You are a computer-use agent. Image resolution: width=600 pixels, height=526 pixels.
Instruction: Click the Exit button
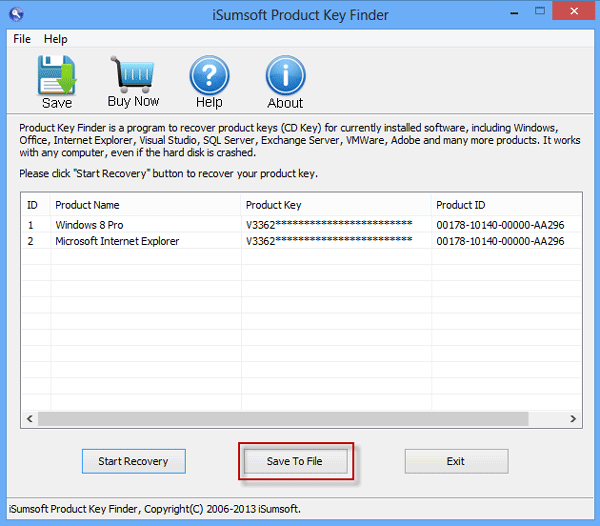[x=457, y=461]
